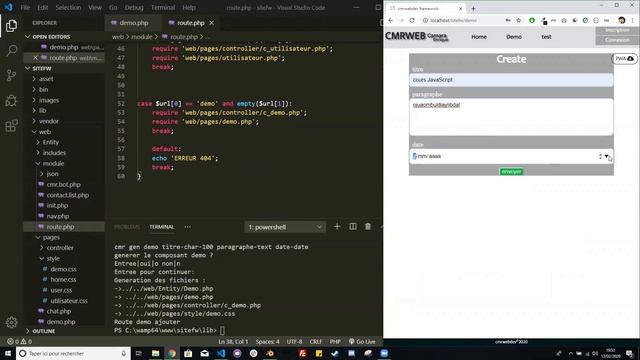
Task: Open the browser profile avatar
Action: coord(622,20)
